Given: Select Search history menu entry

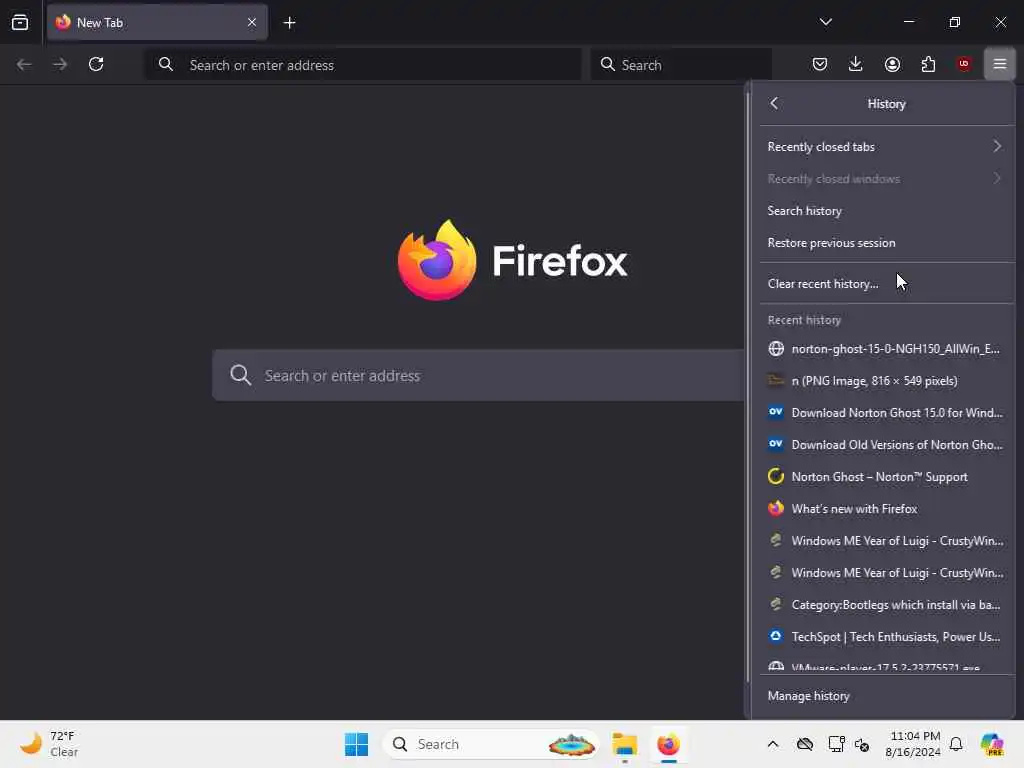Looking at the screenshot, I should pyautogui.click(x=886, y=211).
